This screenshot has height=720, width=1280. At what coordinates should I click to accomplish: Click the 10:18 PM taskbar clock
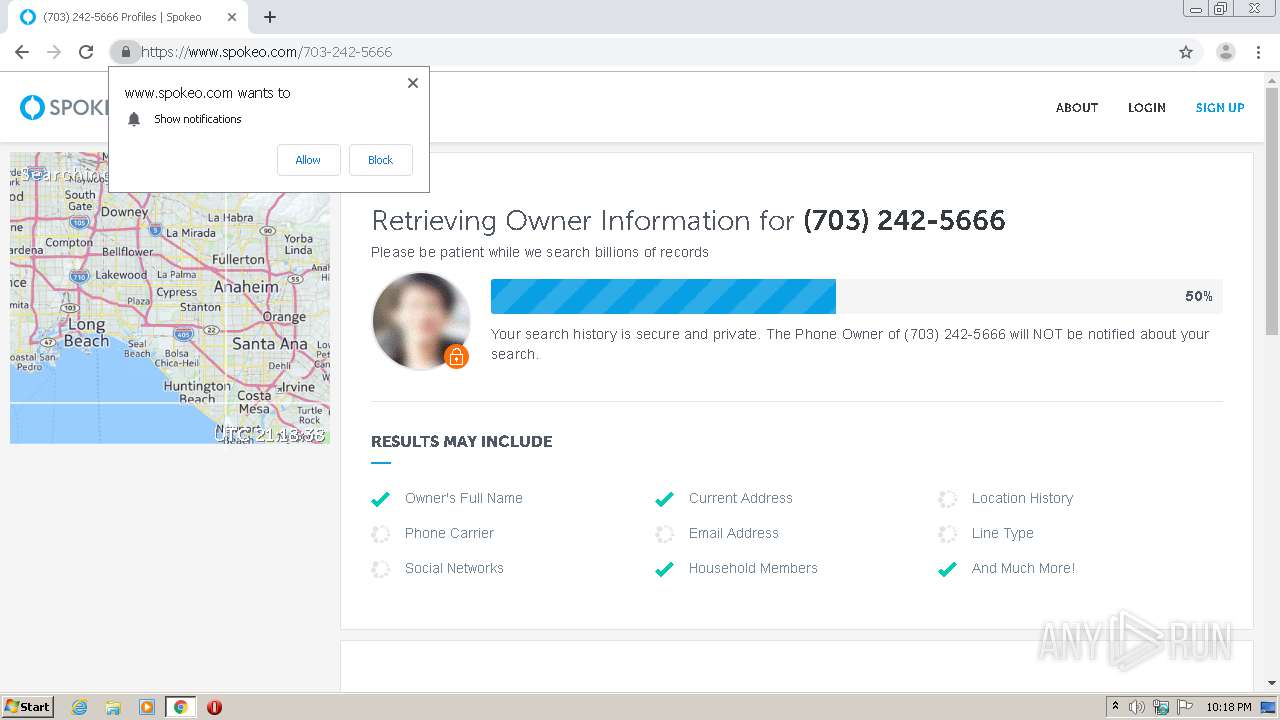coord(1229,707)
